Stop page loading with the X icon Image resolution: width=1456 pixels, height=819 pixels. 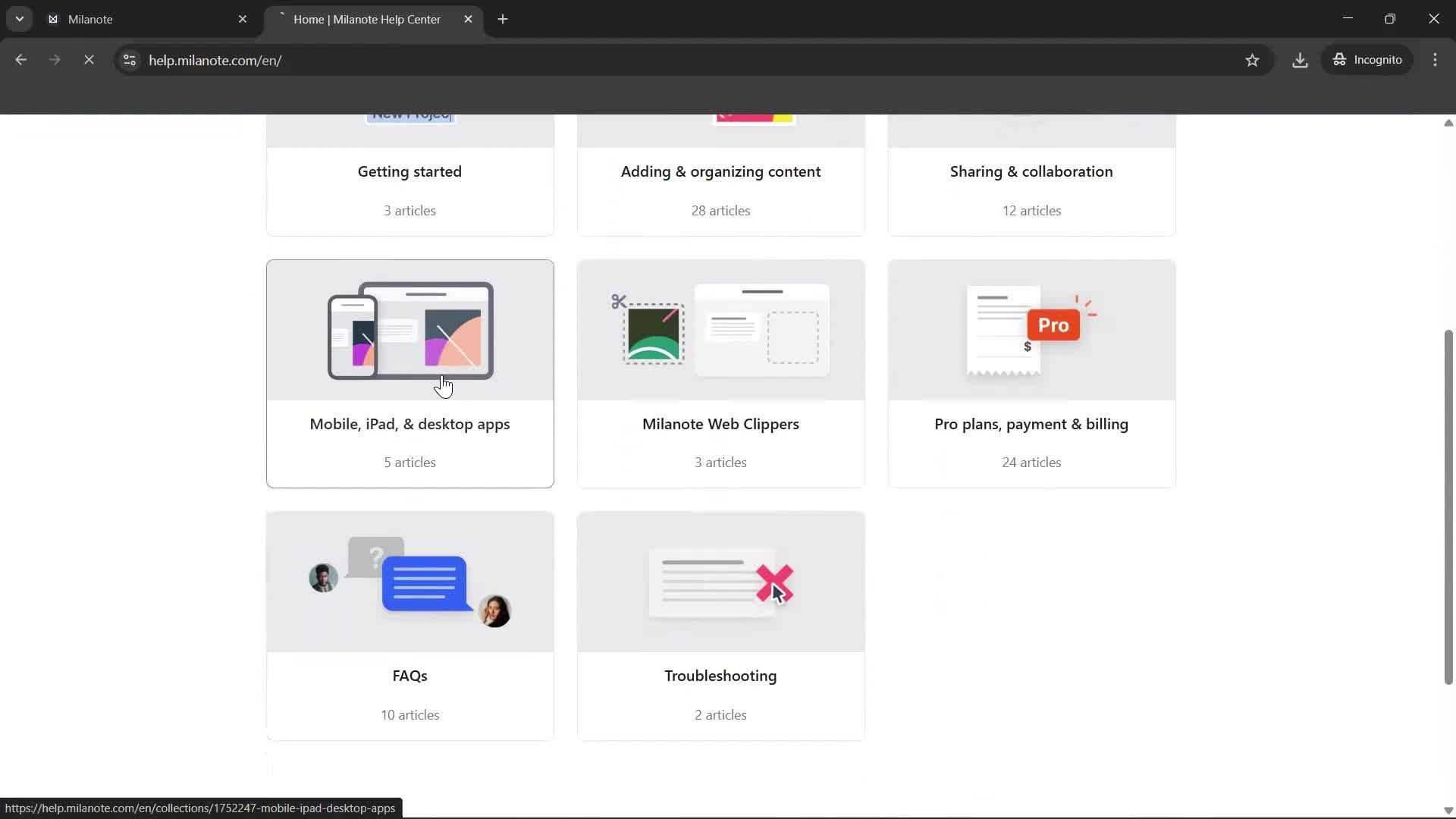click(x=89, y=60)
